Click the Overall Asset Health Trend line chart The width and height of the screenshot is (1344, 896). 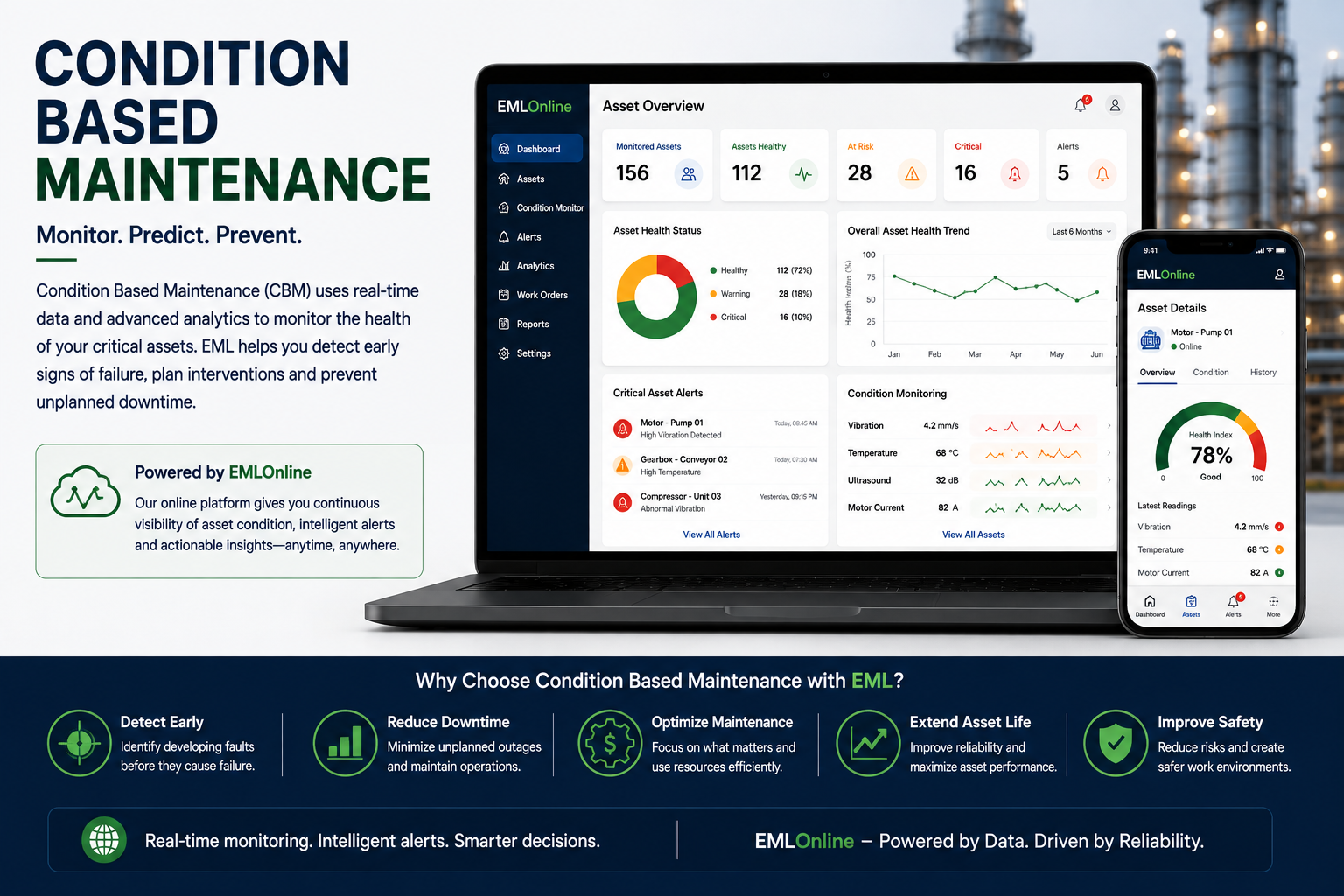pyautogui.click(x=996, y=302)
